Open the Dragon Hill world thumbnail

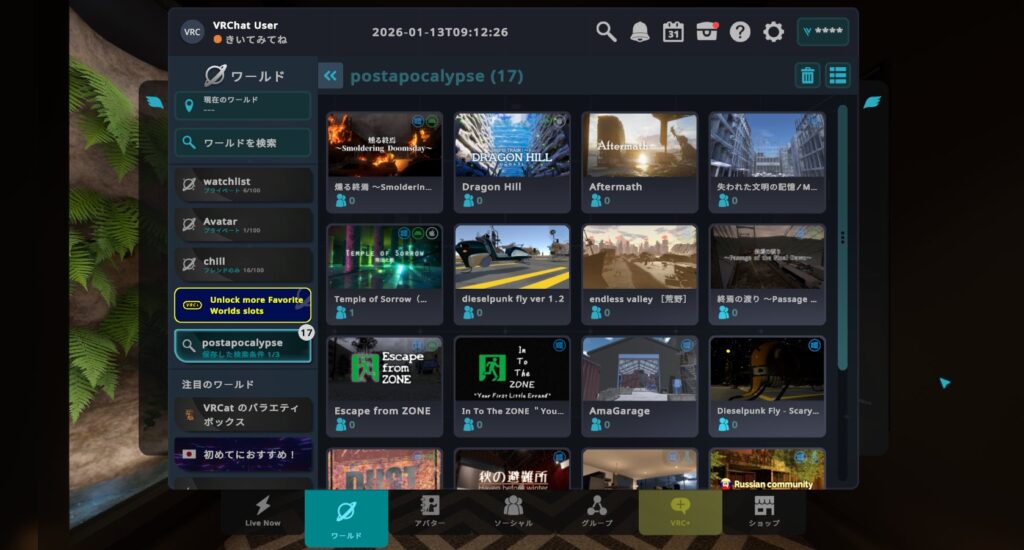click(x=512, y=145)
